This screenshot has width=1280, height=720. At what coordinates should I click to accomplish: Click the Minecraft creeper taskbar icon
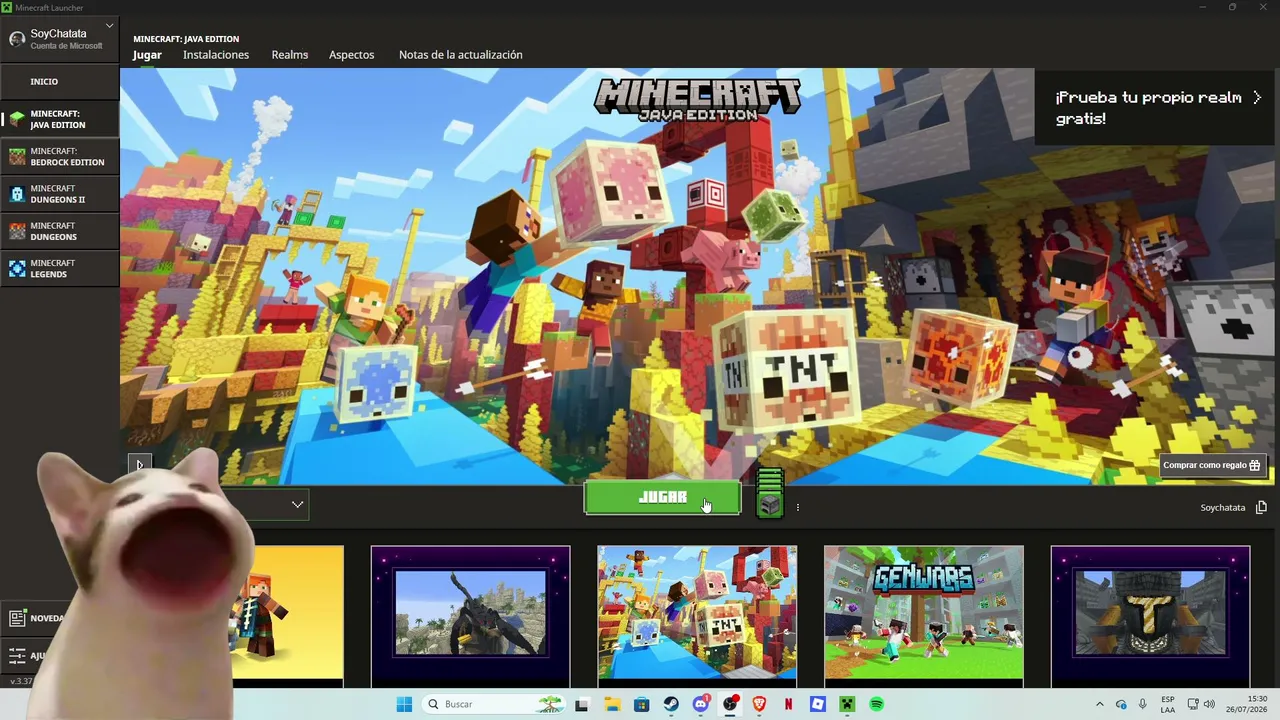coord(847,704)
